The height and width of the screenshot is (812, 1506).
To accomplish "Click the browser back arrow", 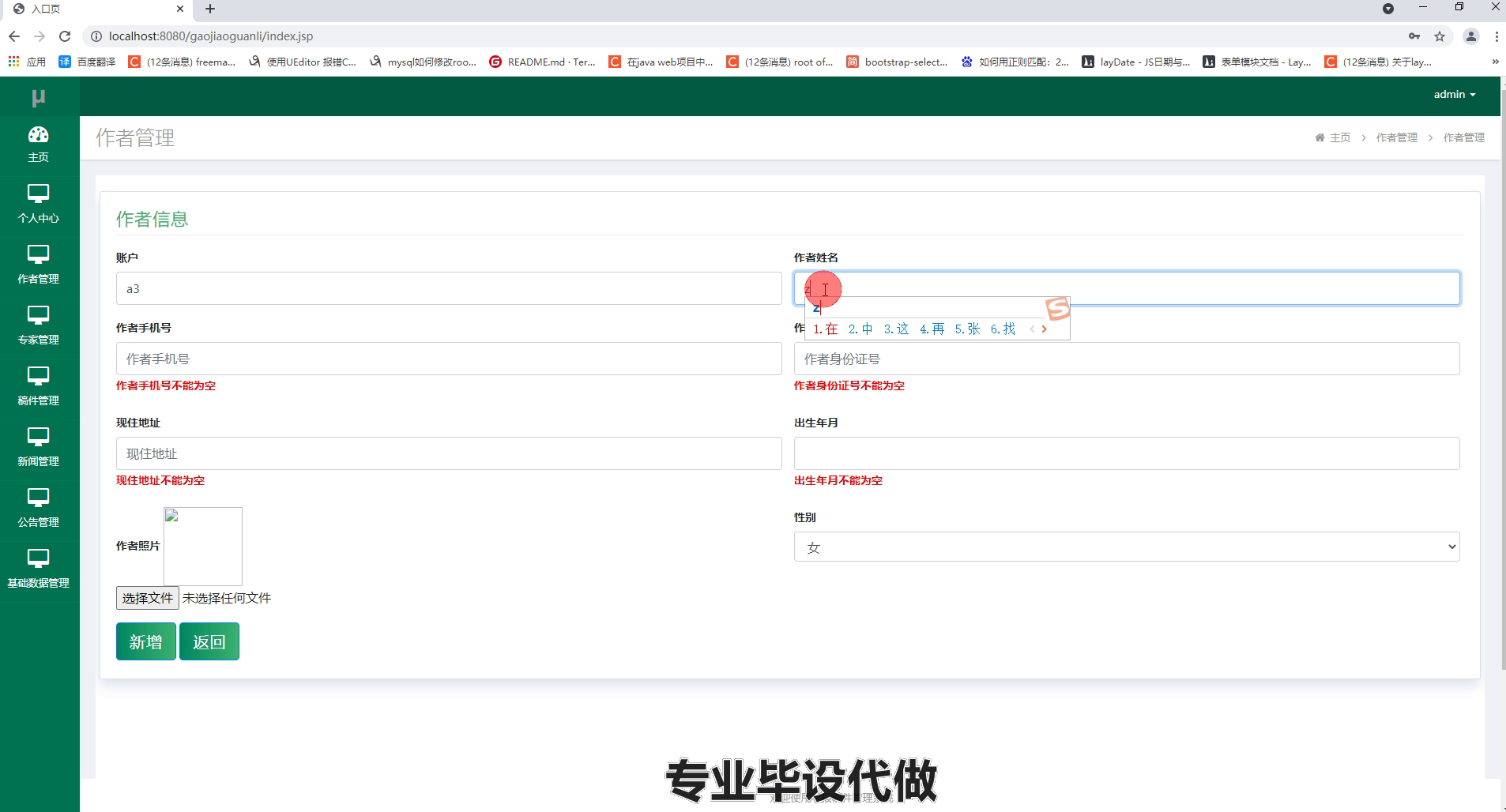I will (14, 36).
